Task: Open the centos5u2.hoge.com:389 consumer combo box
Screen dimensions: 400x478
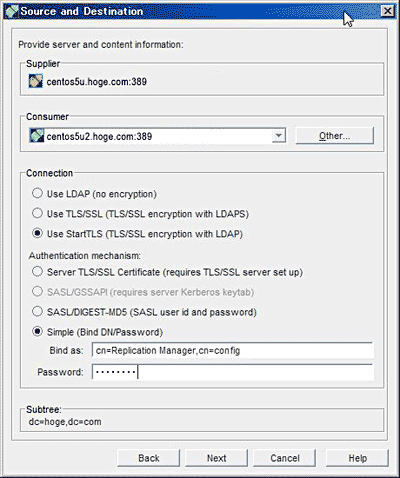Action: (157, 136)
